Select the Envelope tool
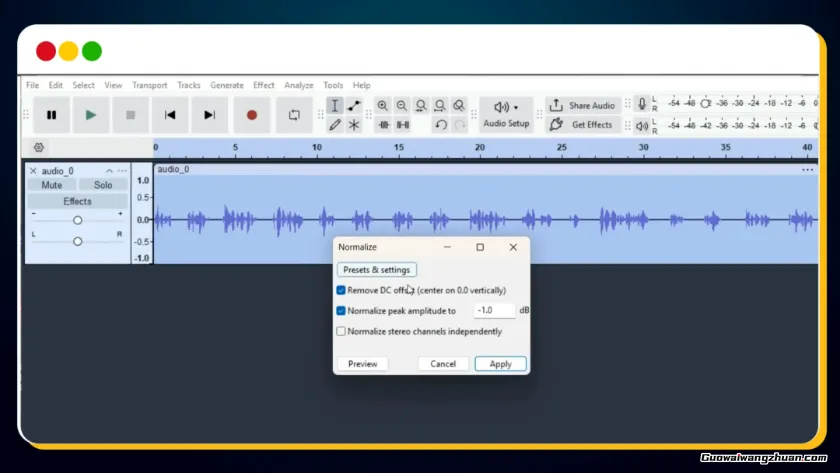 pos(354,106)
